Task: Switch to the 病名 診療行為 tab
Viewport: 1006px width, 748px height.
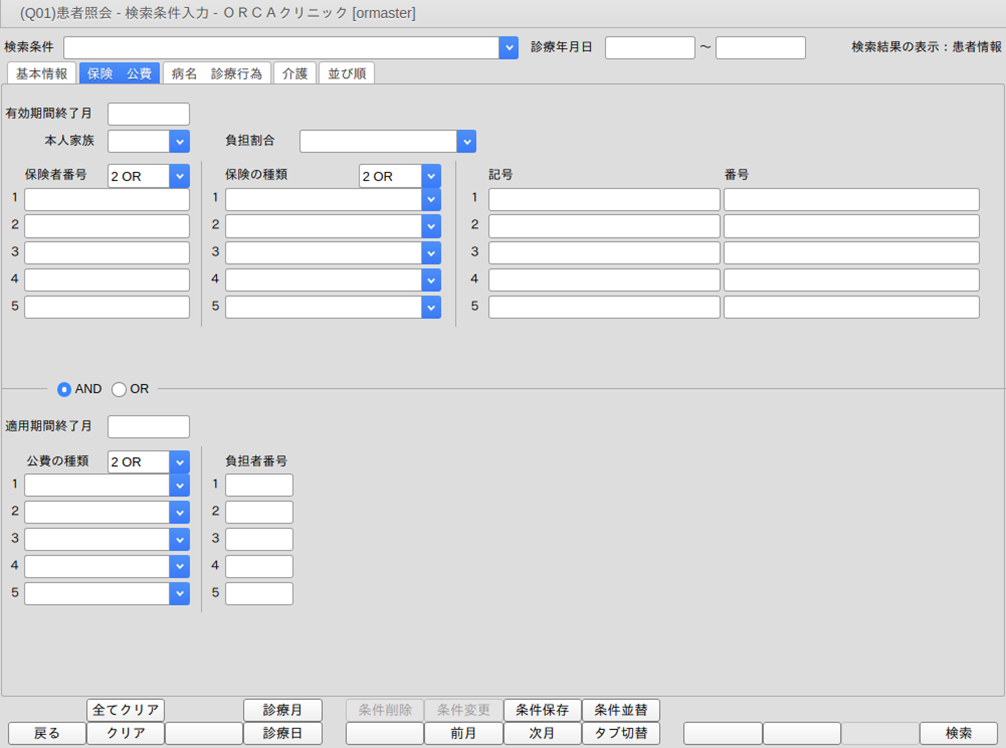Action: [216, 73]
